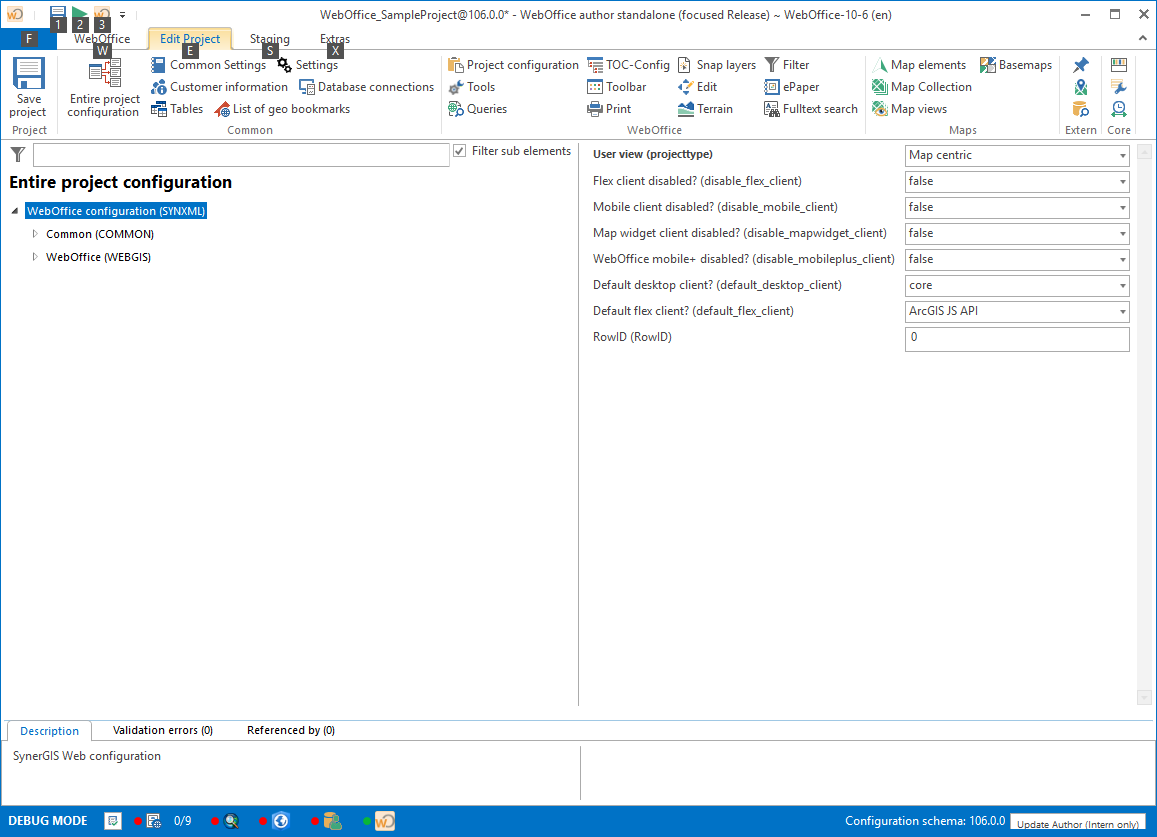1157x837 pixels.
Task: Open the Basemaps configuration
Action: tap(1016, 64)
